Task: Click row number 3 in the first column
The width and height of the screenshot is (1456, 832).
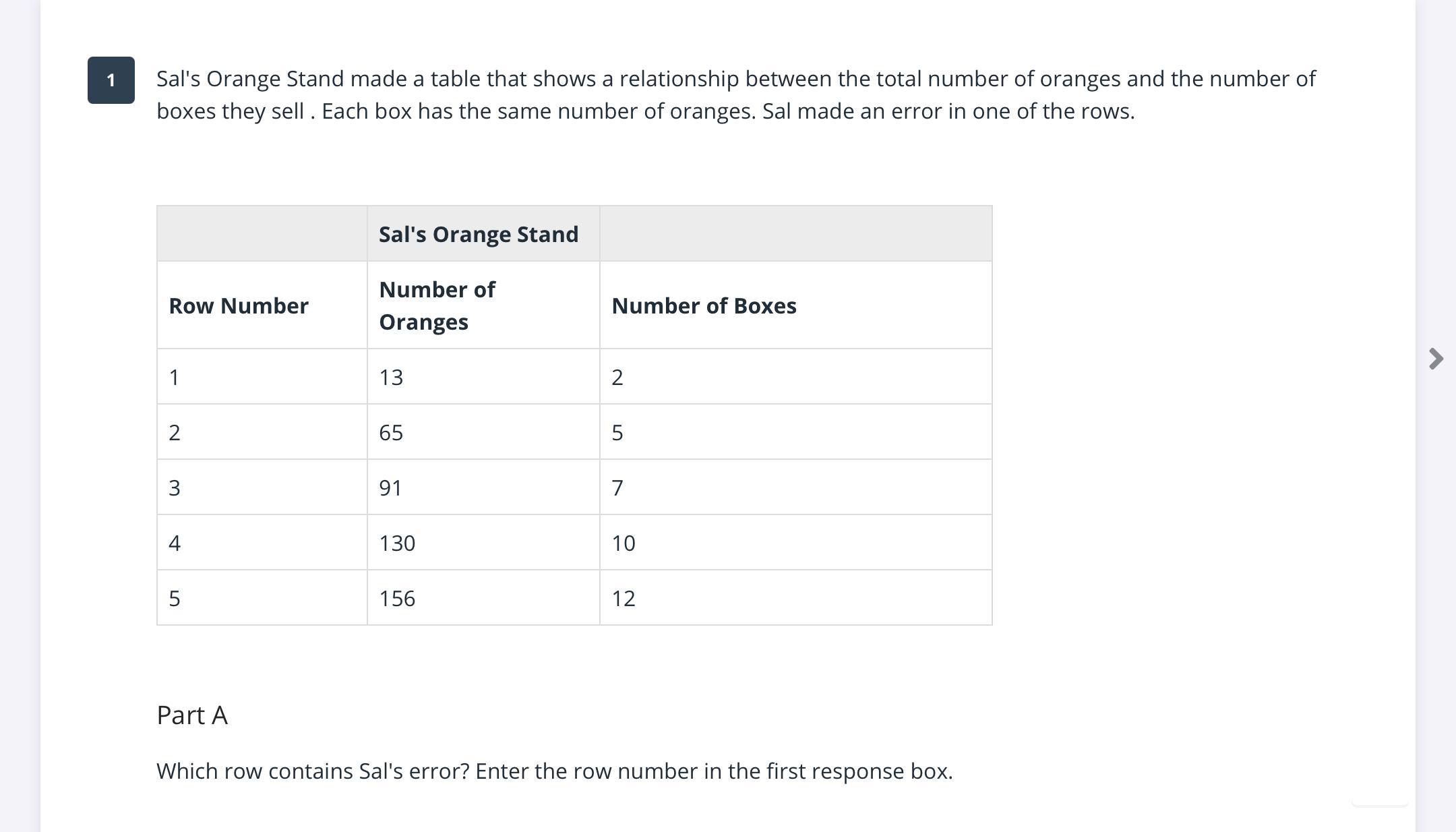Action: pyautogui.click(x=175, y=487)
